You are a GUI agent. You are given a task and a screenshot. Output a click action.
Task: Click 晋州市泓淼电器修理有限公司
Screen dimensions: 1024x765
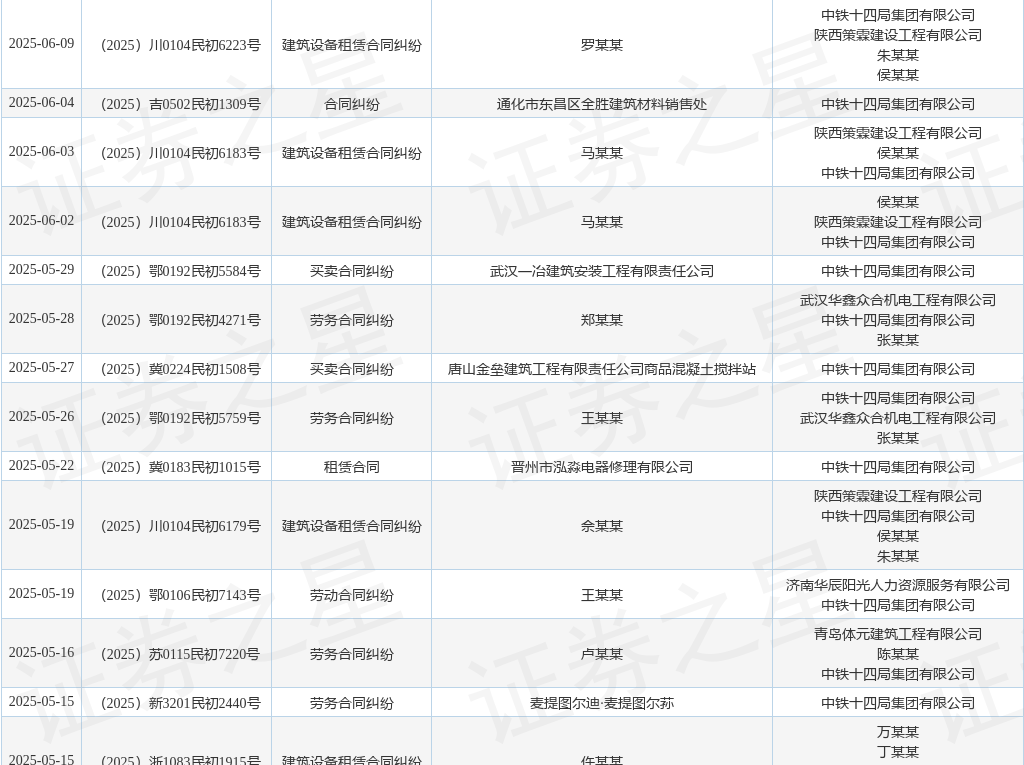pyautogui.click(x=601, y=467)
